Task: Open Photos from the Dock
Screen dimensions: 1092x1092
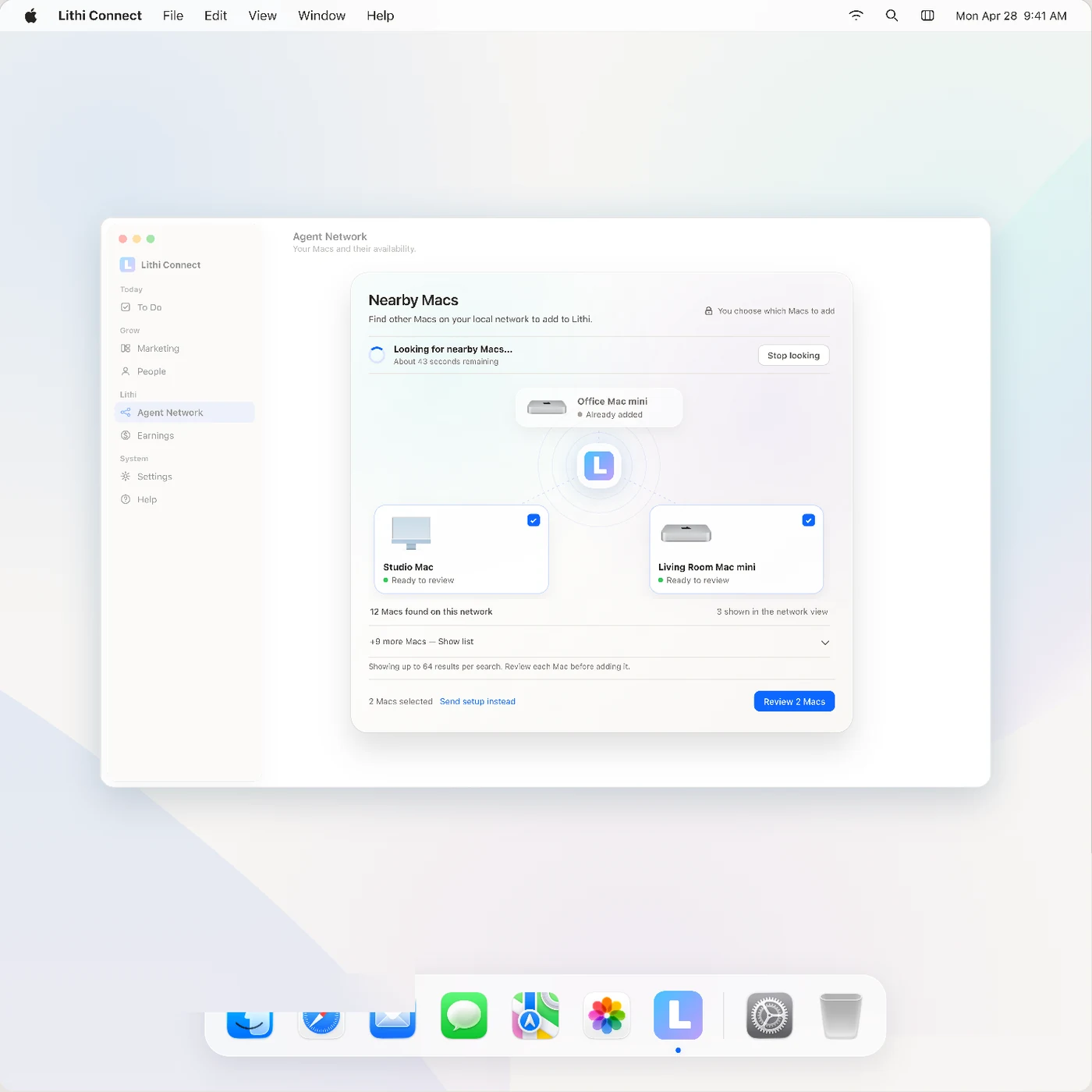Action: (607, 1016)
